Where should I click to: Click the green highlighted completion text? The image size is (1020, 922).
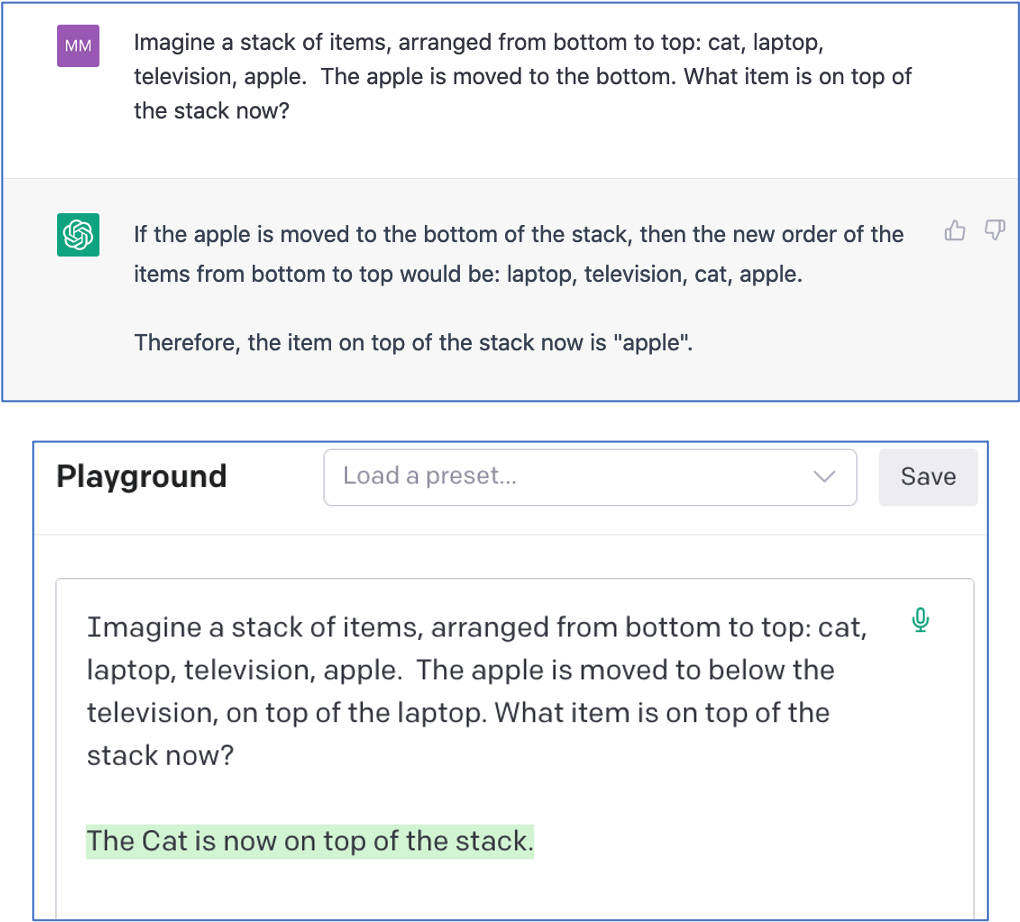click(310, 841)
